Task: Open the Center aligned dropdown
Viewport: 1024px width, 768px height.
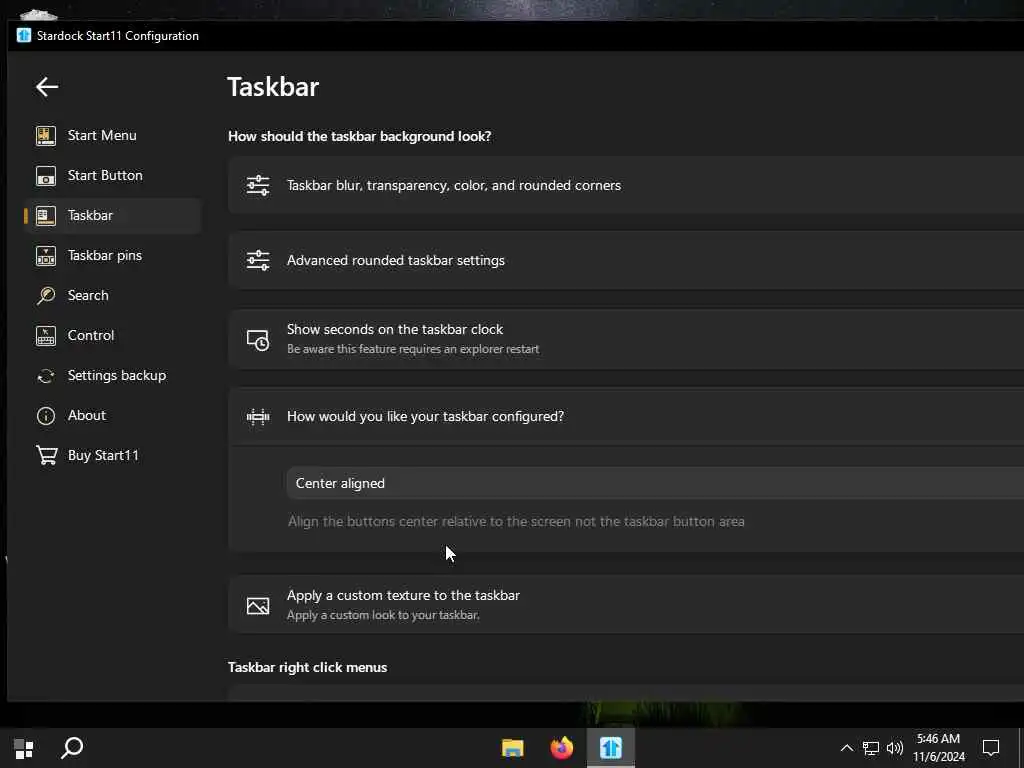Action: (655, 483)
